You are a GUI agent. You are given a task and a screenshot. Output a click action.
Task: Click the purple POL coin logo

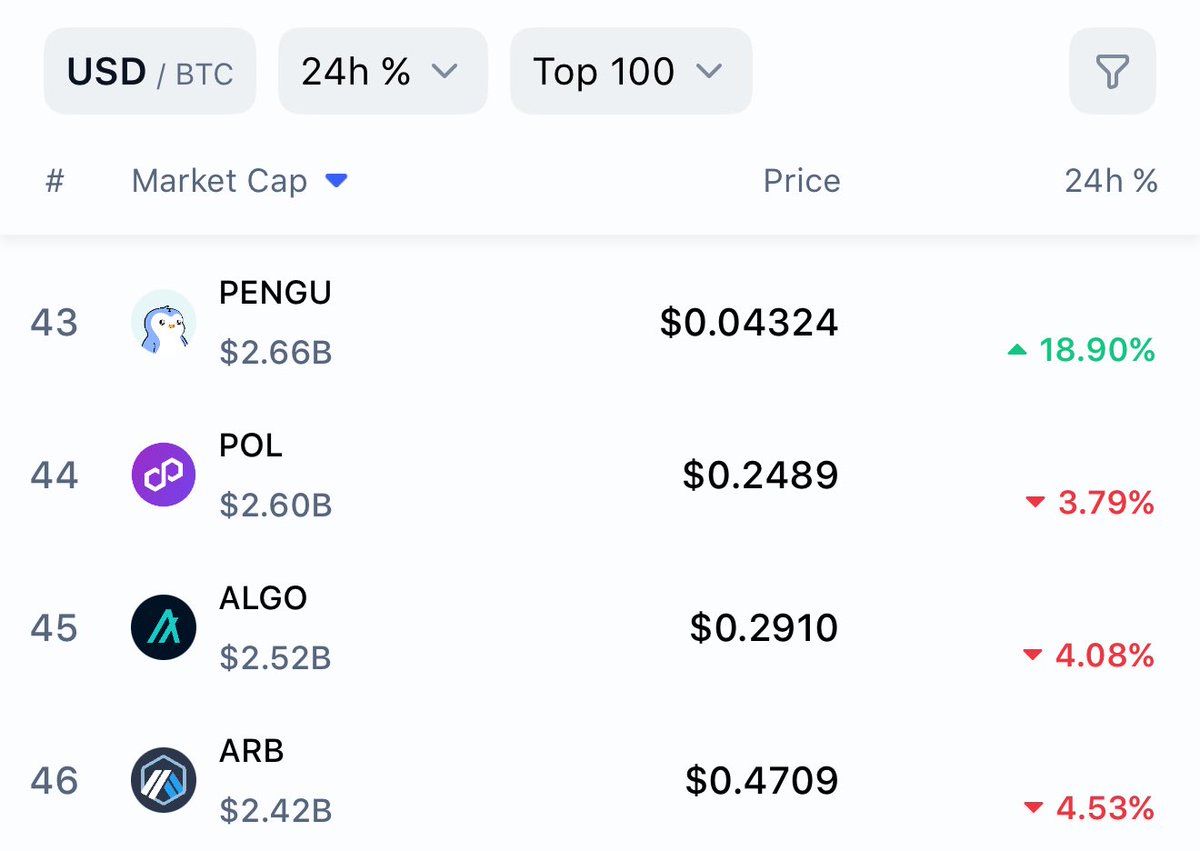(x=163, y=475)
